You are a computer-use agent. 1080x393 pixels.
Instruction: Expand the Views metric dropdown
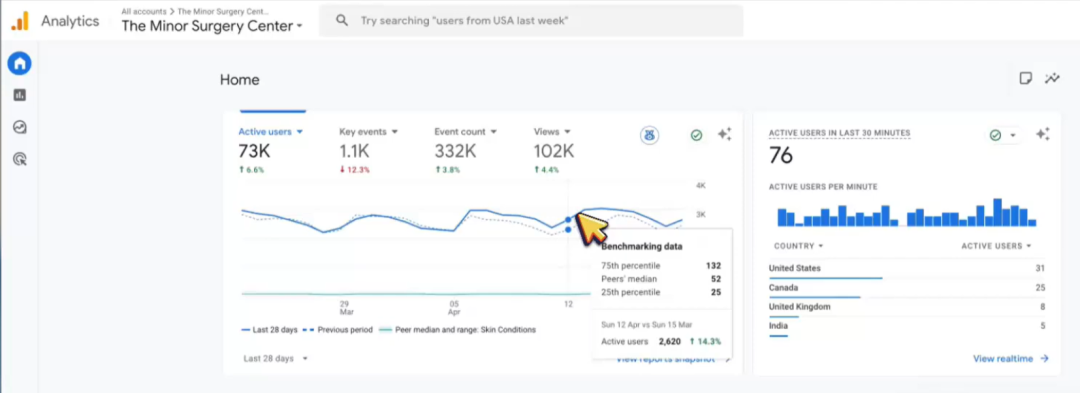[567, 131]
